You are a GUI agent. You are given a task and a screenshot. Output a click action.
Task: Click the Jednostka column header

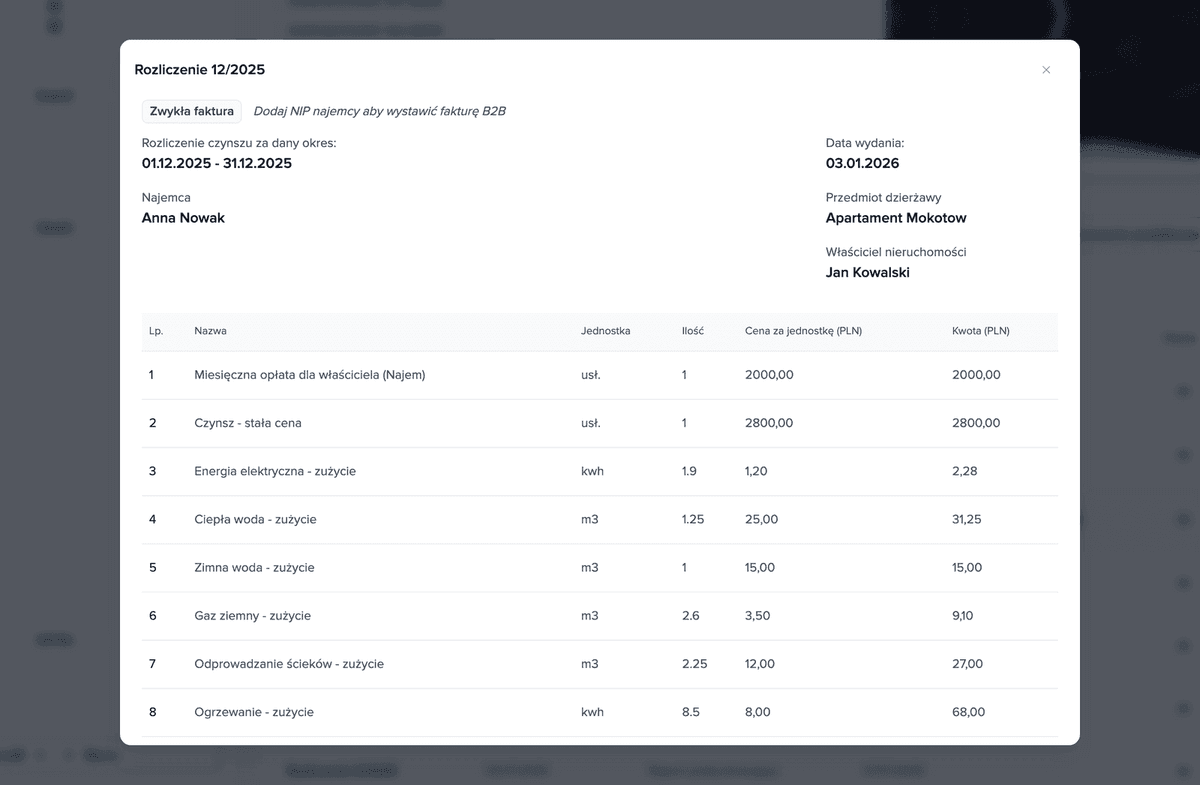coord(606,331)
